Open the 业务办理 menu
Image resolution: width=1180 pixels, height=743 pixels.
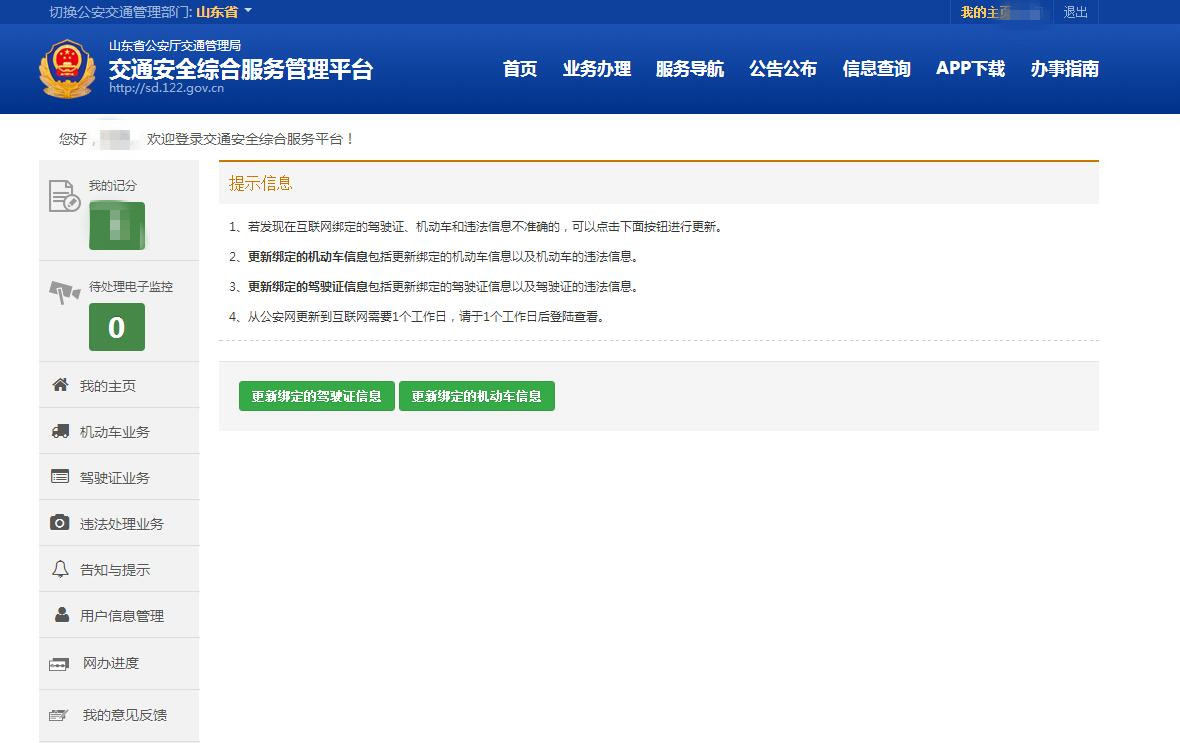[597, 69]
